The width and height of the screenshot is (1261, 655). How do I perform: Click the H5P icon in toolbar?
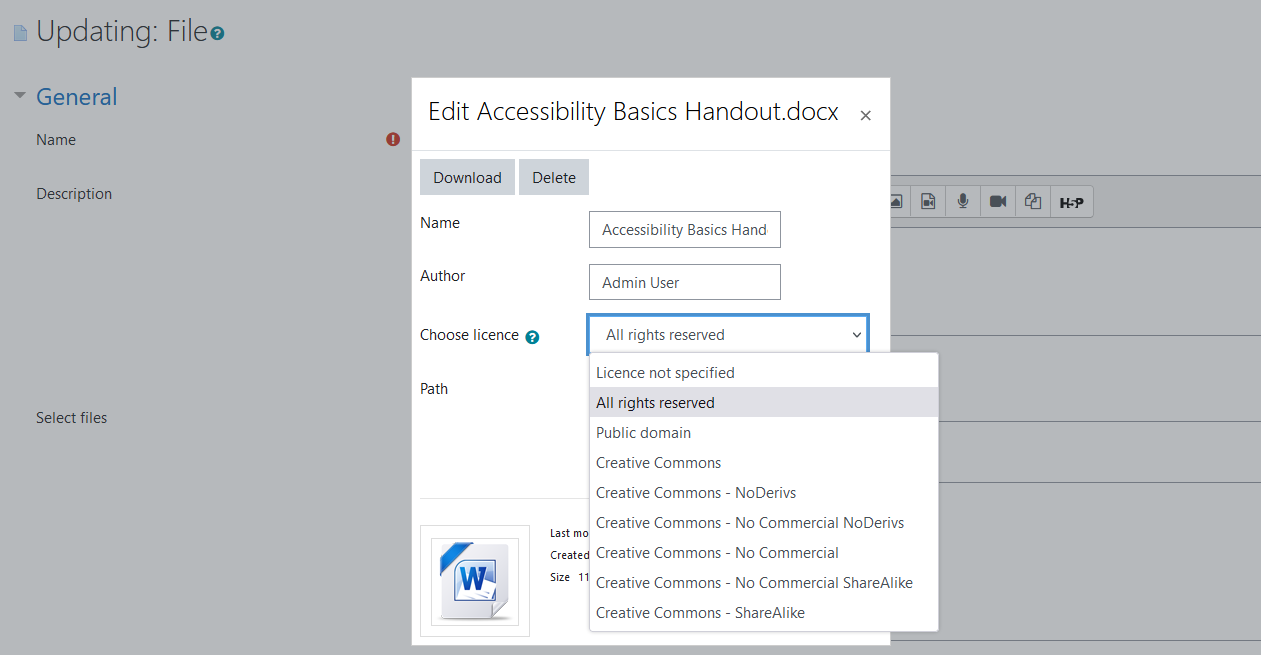1071,202
